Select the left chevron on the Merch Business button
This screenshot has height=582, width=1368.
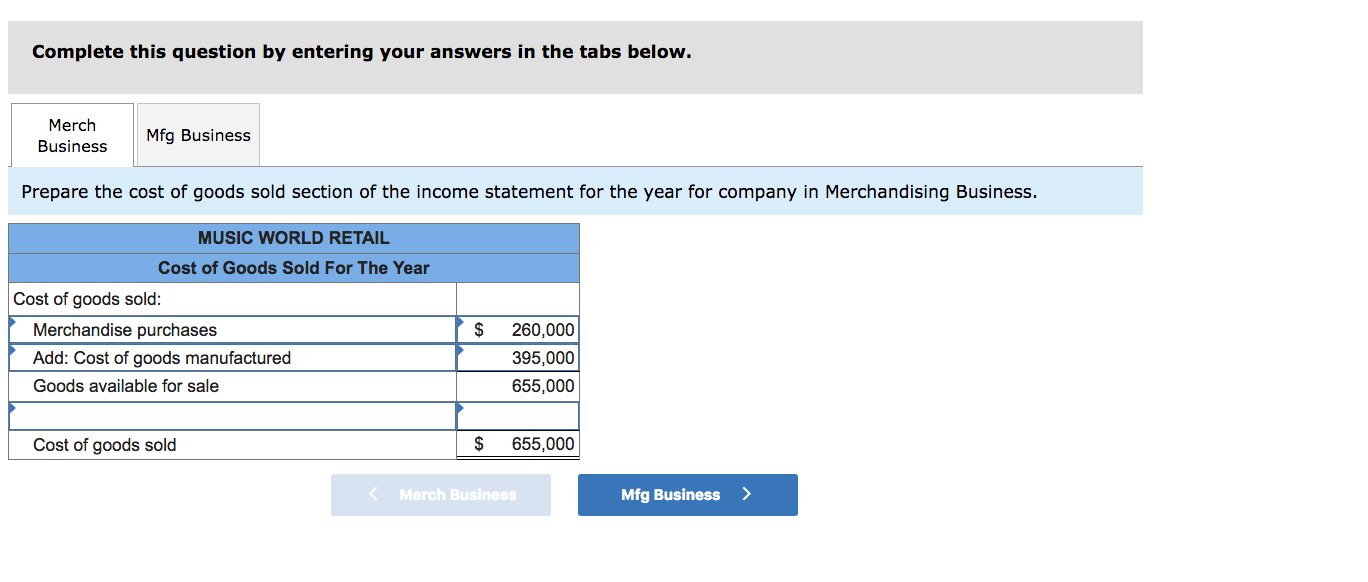[x=374, y=494]
